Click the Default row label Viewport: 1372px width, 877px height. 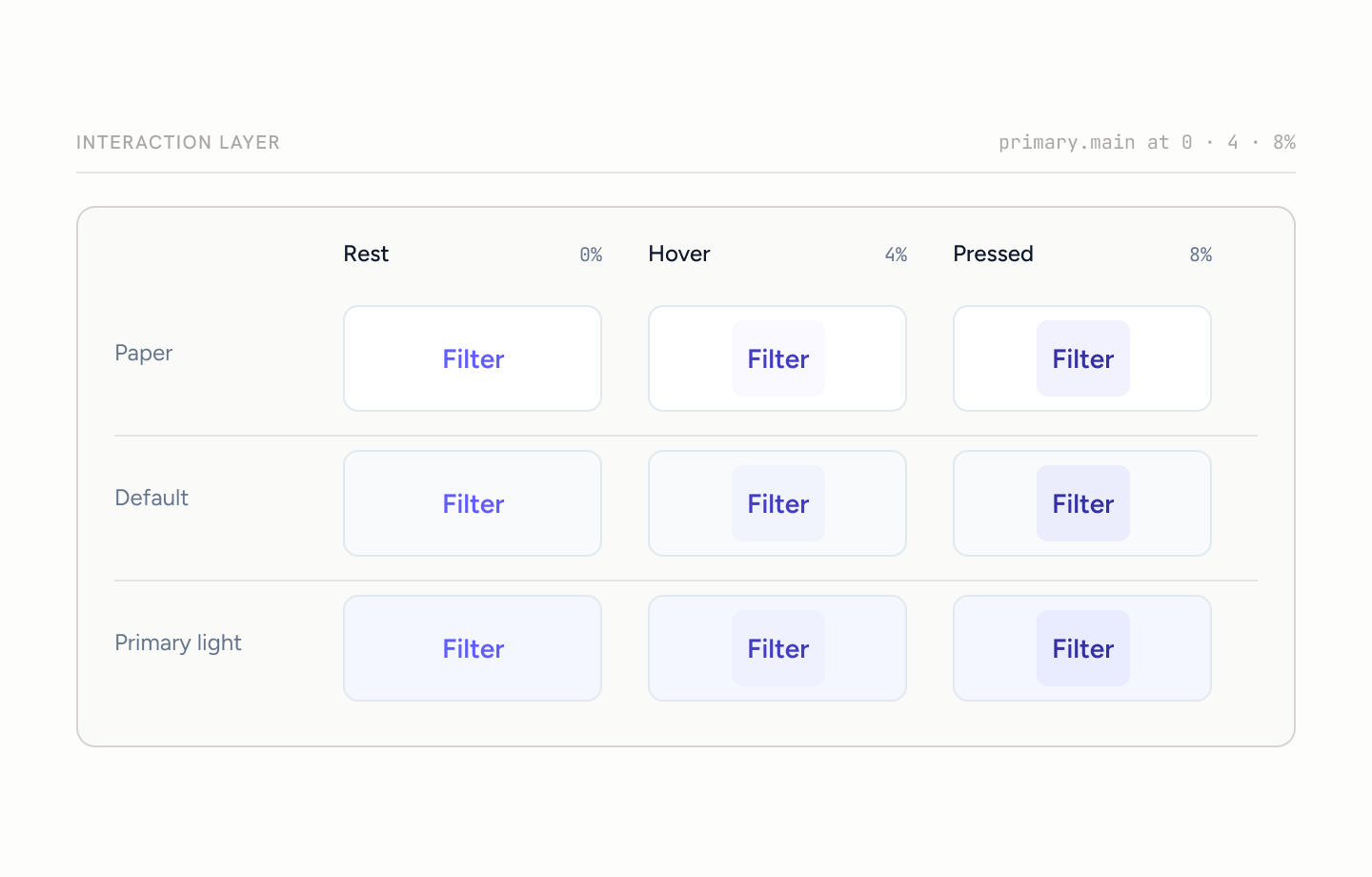151,498
